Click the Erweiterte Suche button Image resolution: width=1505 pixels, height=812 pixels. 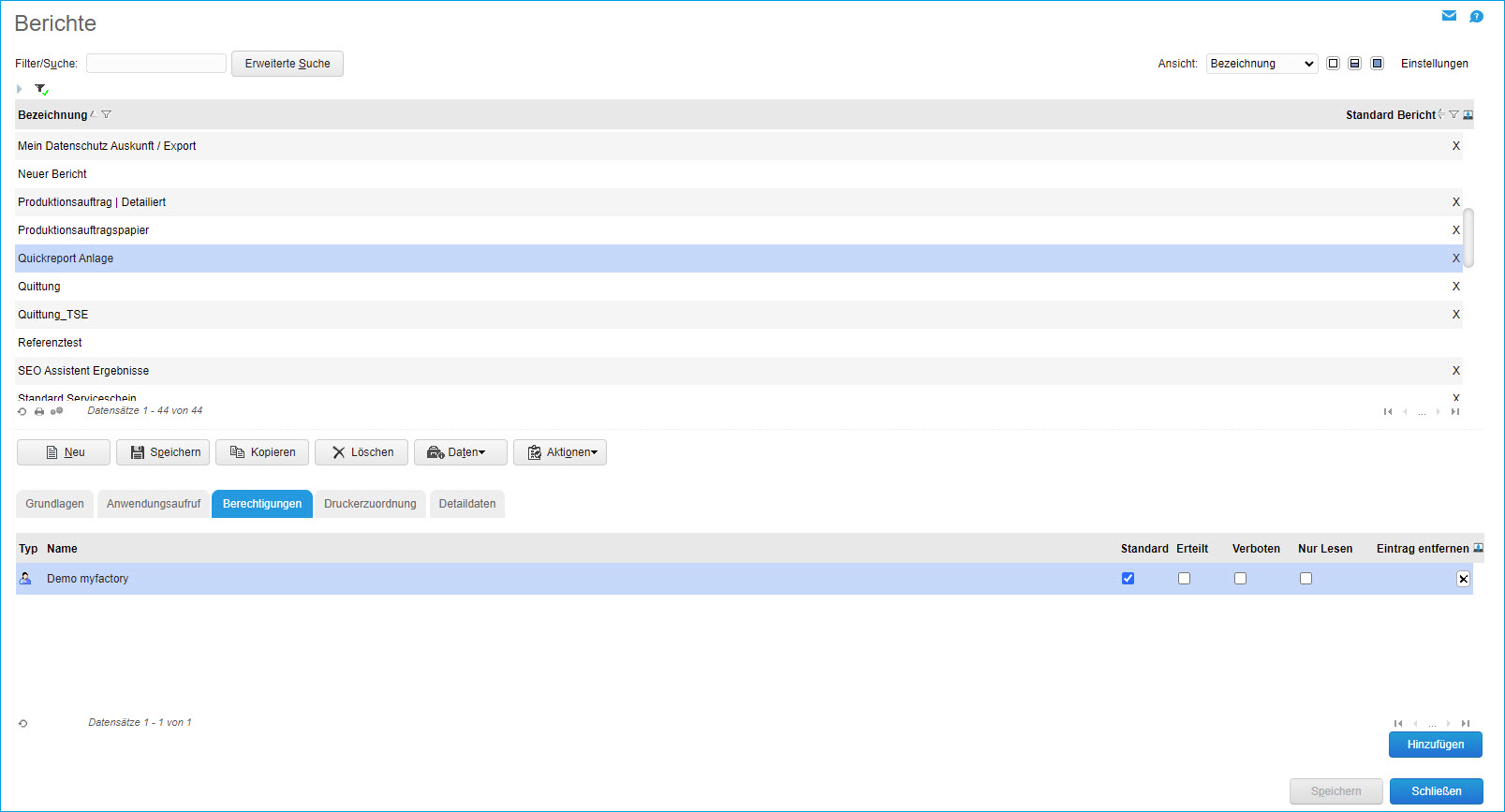[288, 64]
